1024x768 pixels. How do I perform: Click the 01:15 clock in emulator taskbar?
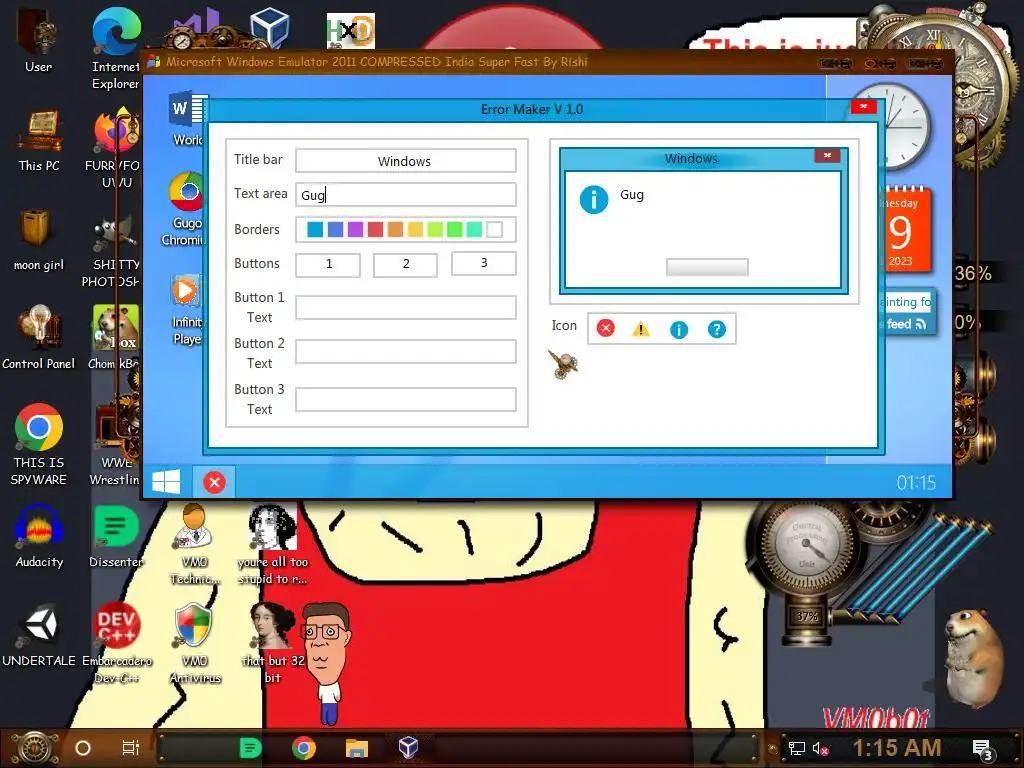click(x=916, y=483)
